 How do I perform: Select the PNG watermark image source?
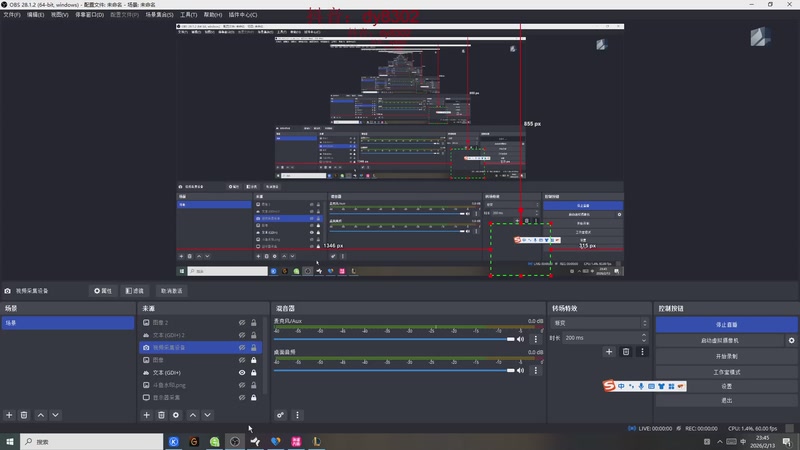point(201,385)
